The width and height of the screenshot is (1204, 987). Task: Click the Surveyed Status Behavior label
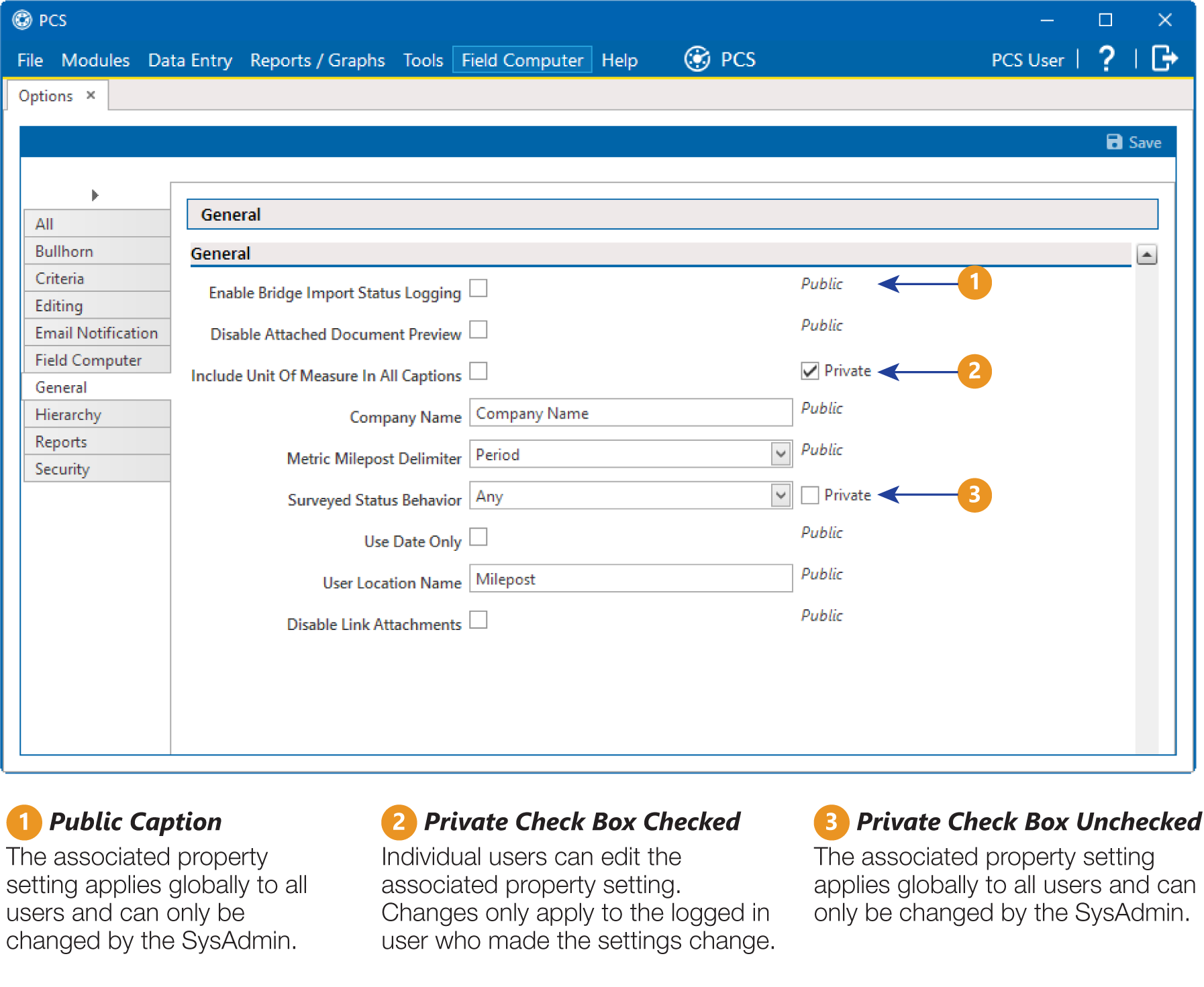click(x=374, y=500)
